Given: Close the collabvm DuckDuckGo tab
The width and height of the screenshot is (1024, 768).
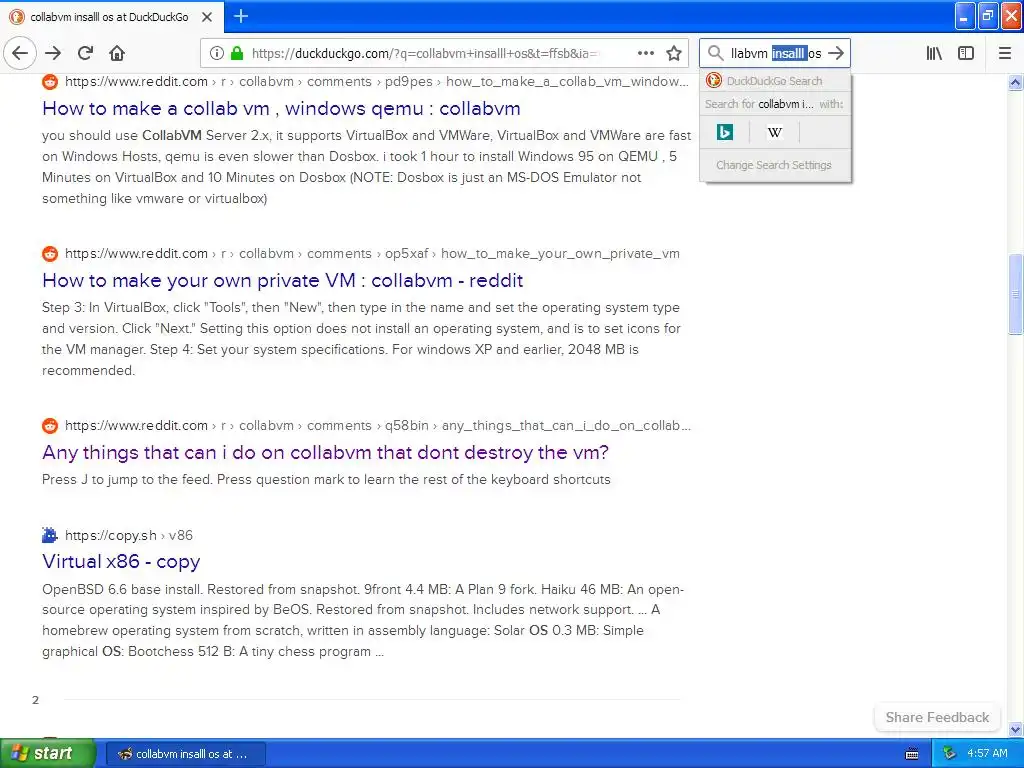Looking at the screenshot, I should coord(207,17).
